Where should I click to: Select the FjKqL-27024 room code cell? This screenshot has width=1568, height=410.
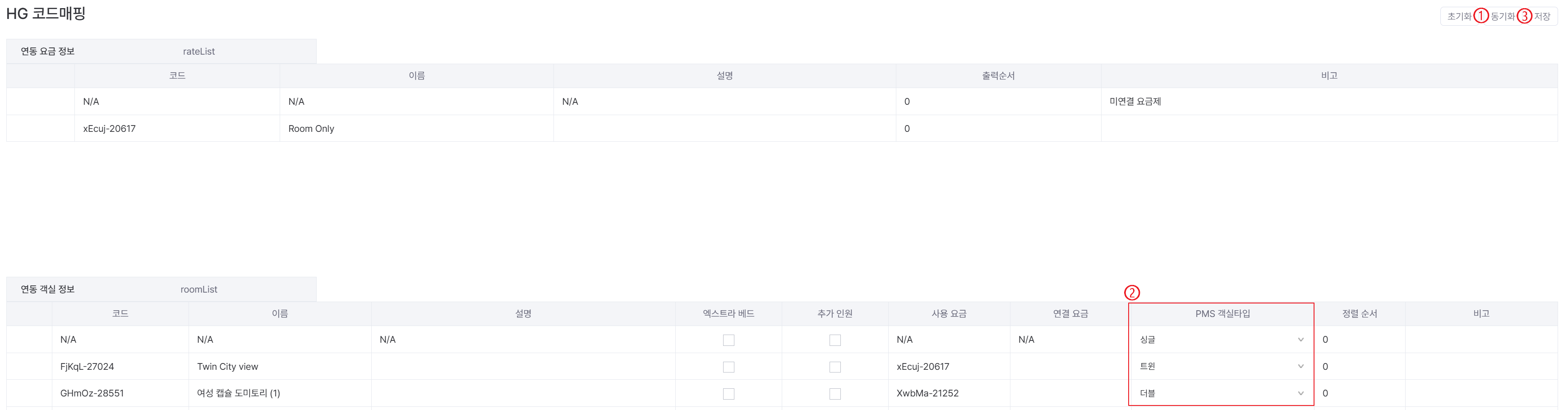87,367
